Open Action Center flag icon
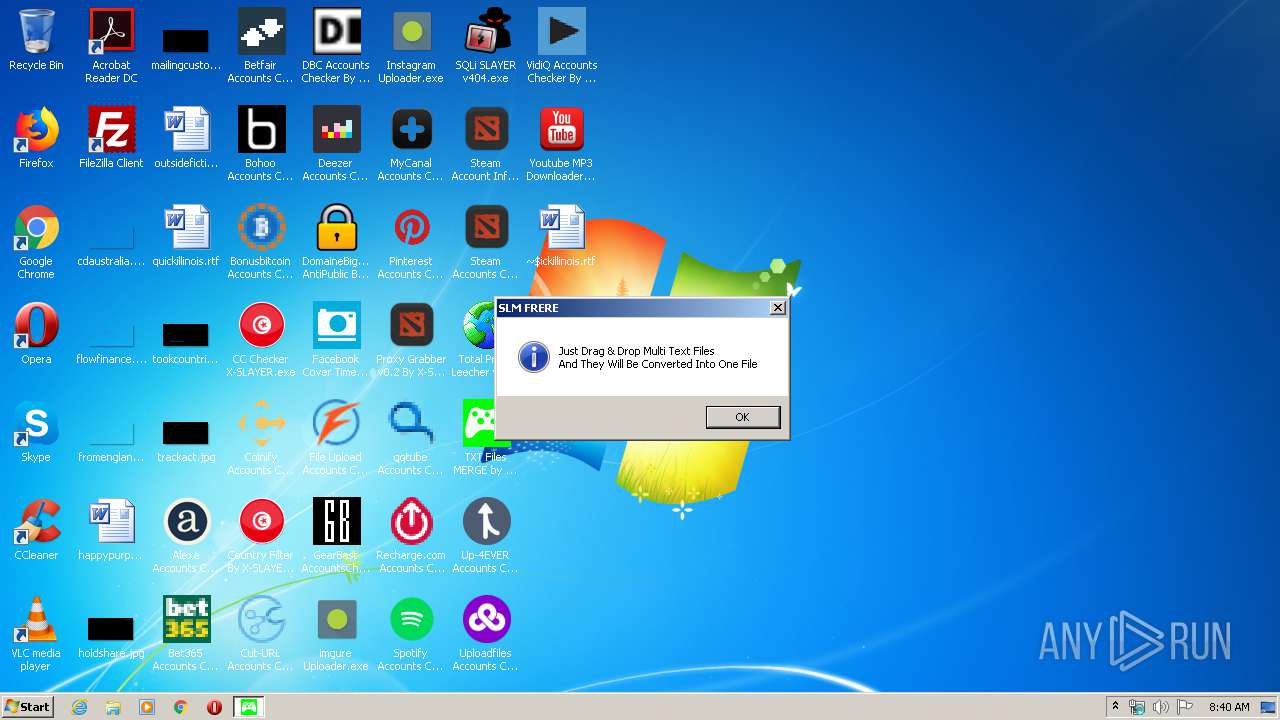 point(1185,707)
